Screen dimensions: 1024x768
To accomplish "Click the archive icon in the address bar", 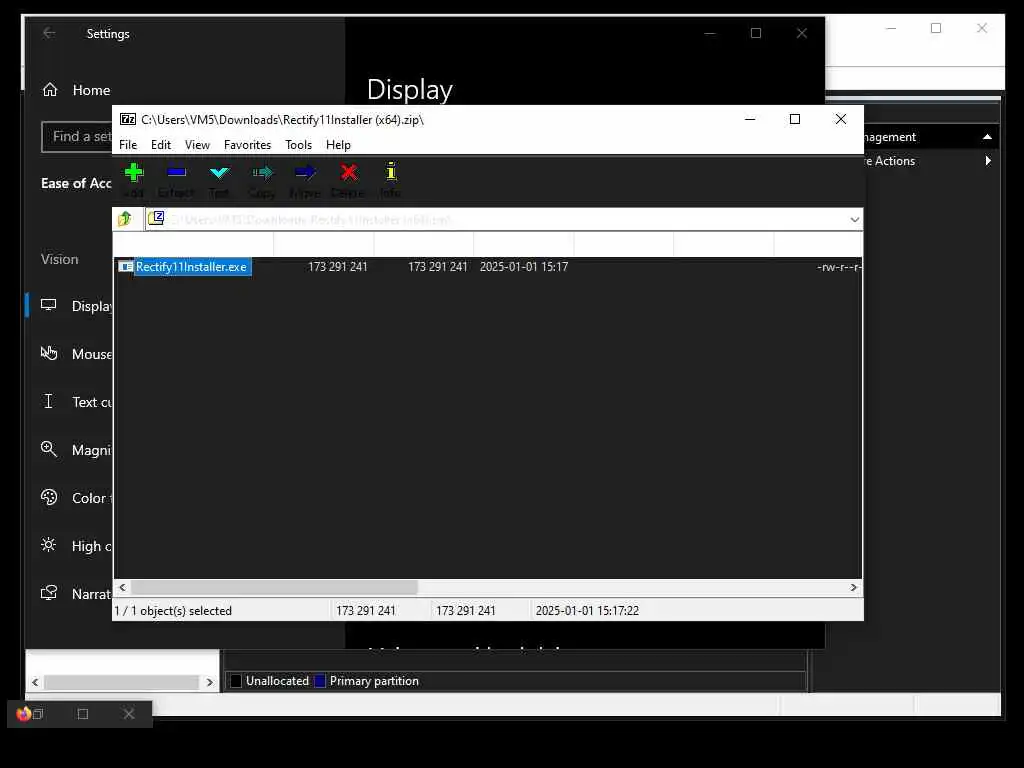I will (x=156, y=218).
